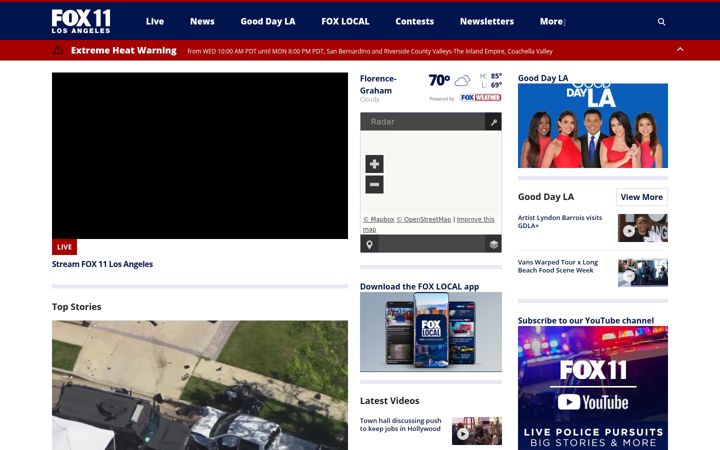Viewport: 720px width, 450px height.
Task: Play the Hollywood town hall video thumbnail
Action: click(x=477, y=431)
